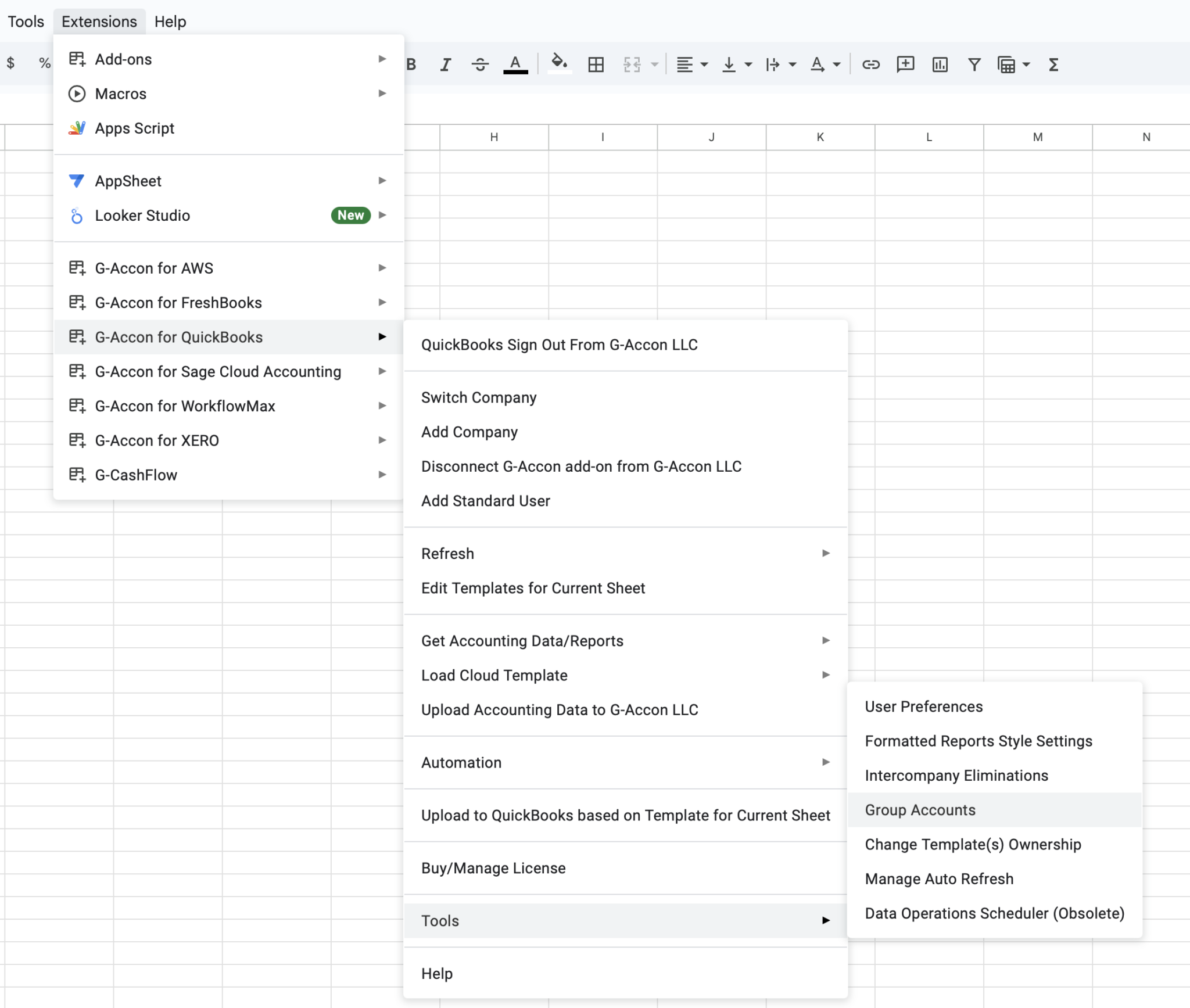Open the Macros submenu

(229, 94)
